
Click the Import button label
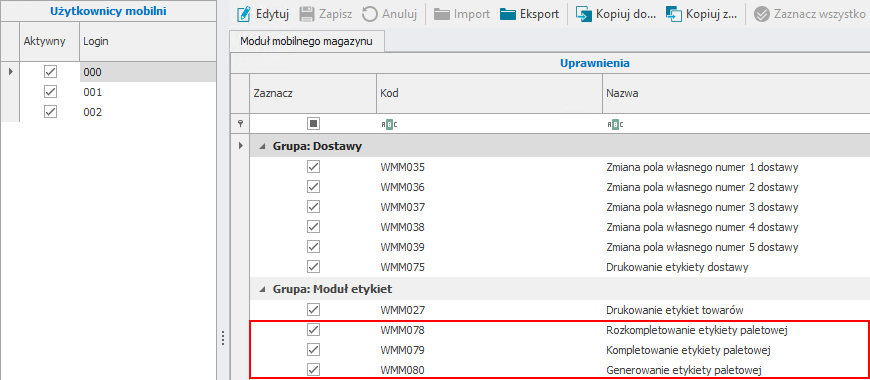click(472, 14)
